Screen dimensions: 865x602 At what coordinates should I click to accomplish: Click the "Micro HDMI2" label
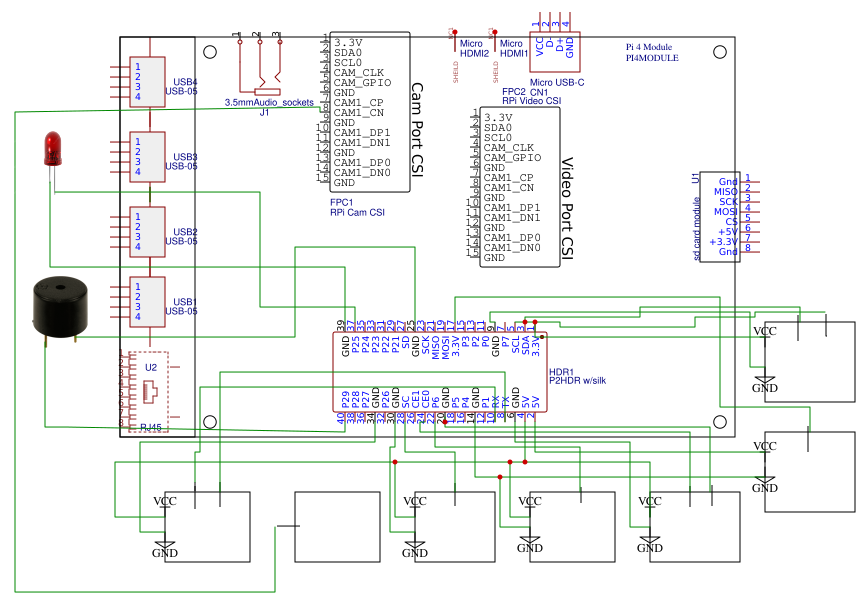pos(474,49)
